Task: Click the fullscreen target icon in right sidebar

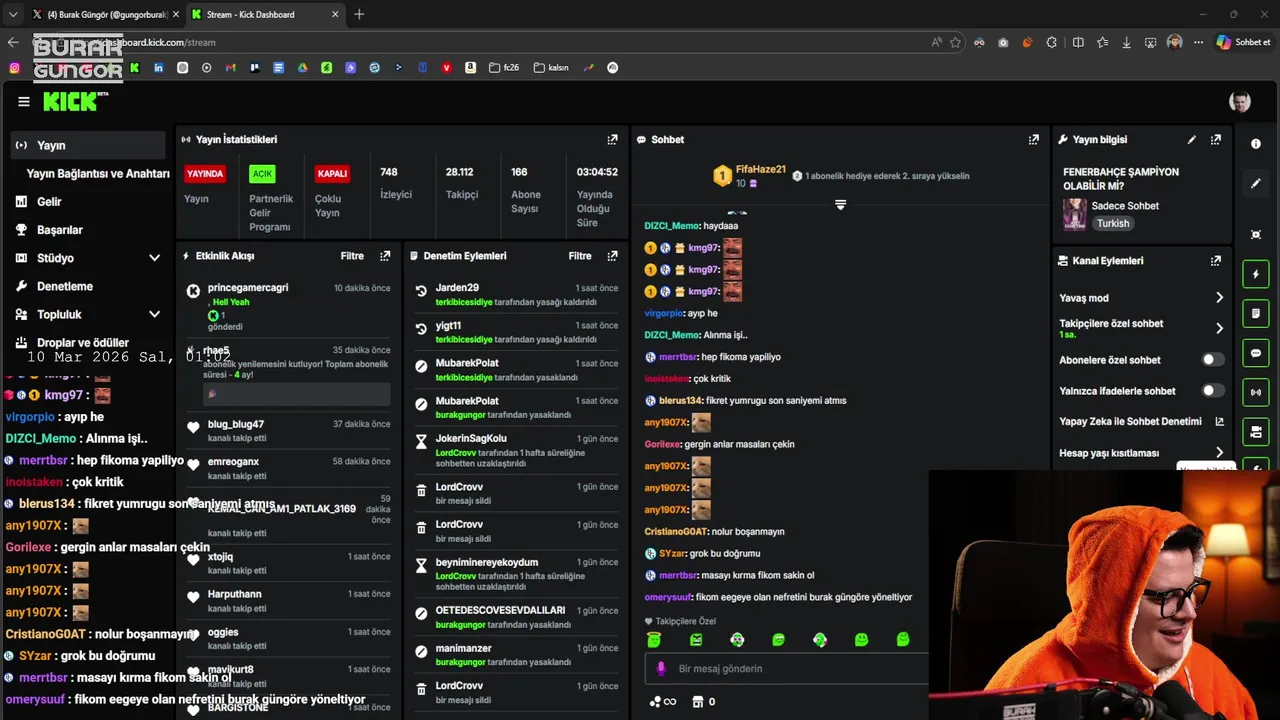Action: (x=1256, y=235)
